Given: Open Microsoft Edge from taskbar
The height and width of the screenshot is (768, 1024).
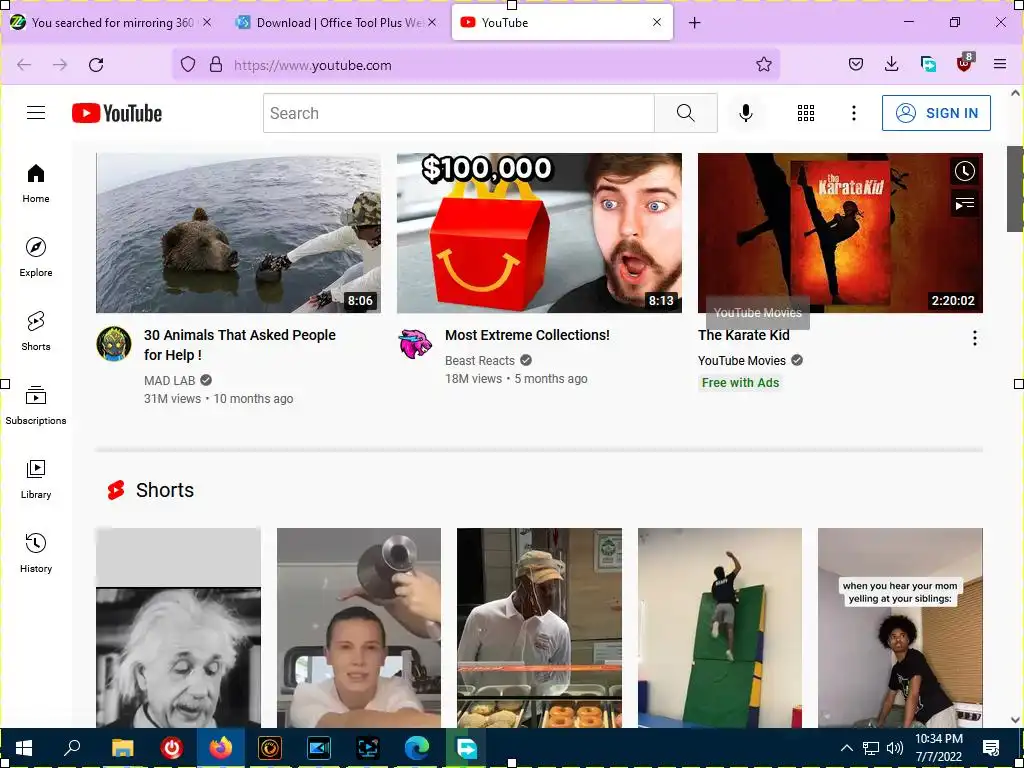Looking at the screenshot, I should click(x=417, y=748).
